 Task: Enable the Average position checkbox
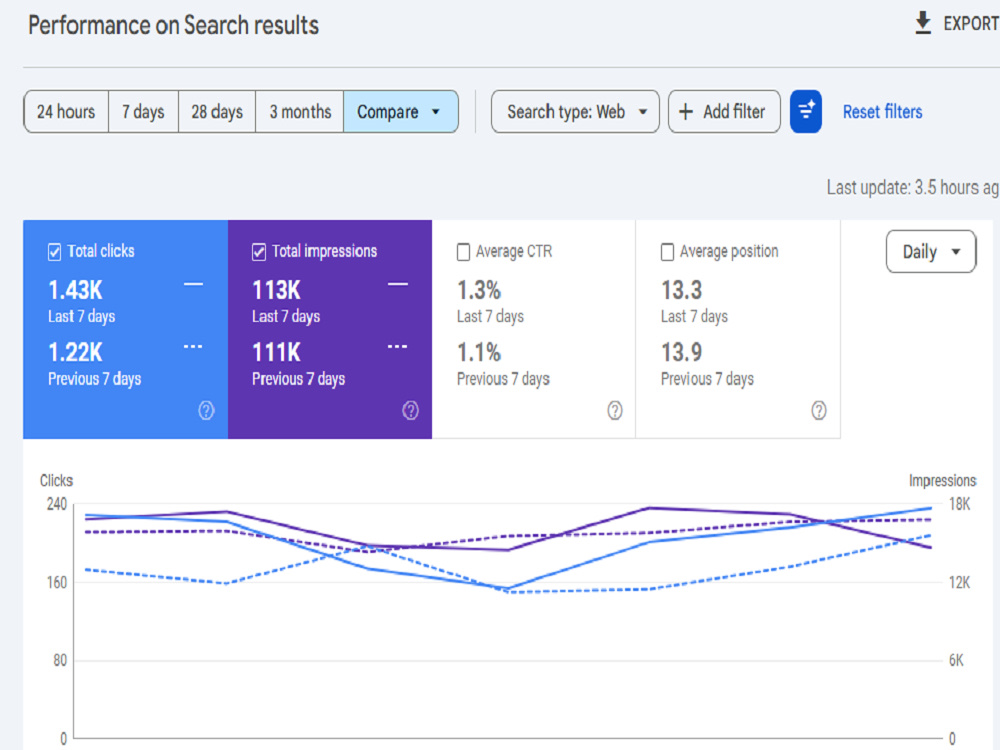click(x=667, y=252)
